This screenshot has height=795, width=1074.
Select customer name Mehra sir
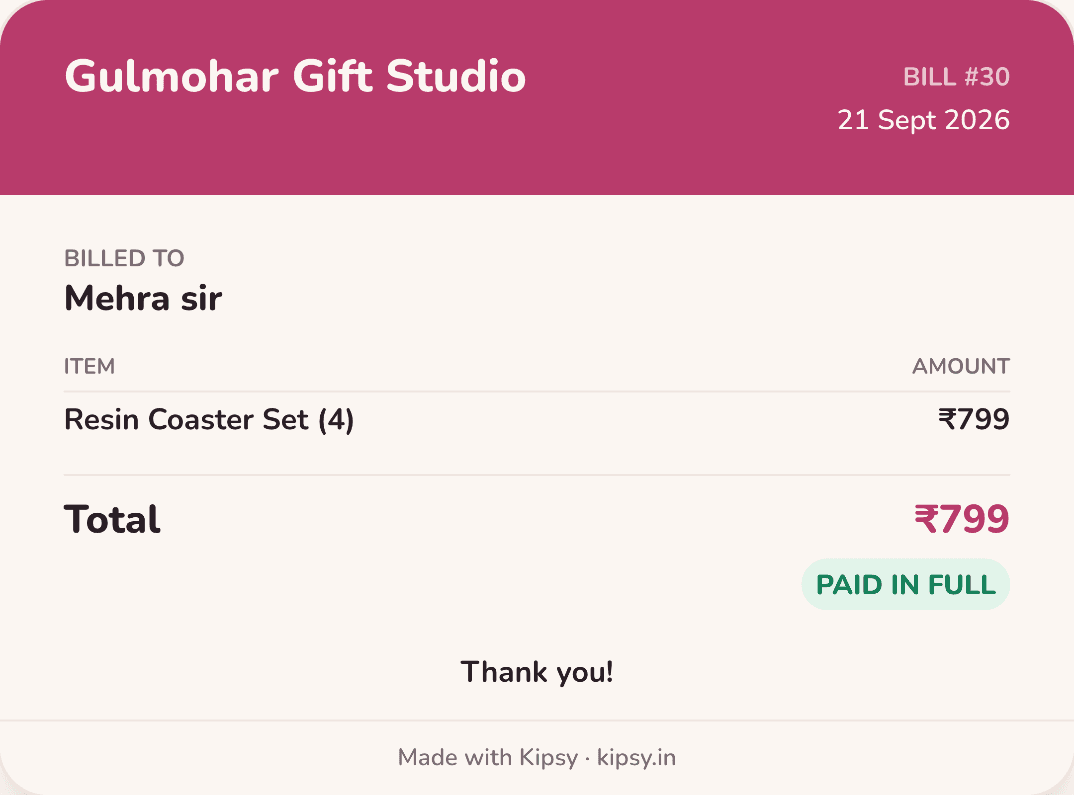(143, 299)
